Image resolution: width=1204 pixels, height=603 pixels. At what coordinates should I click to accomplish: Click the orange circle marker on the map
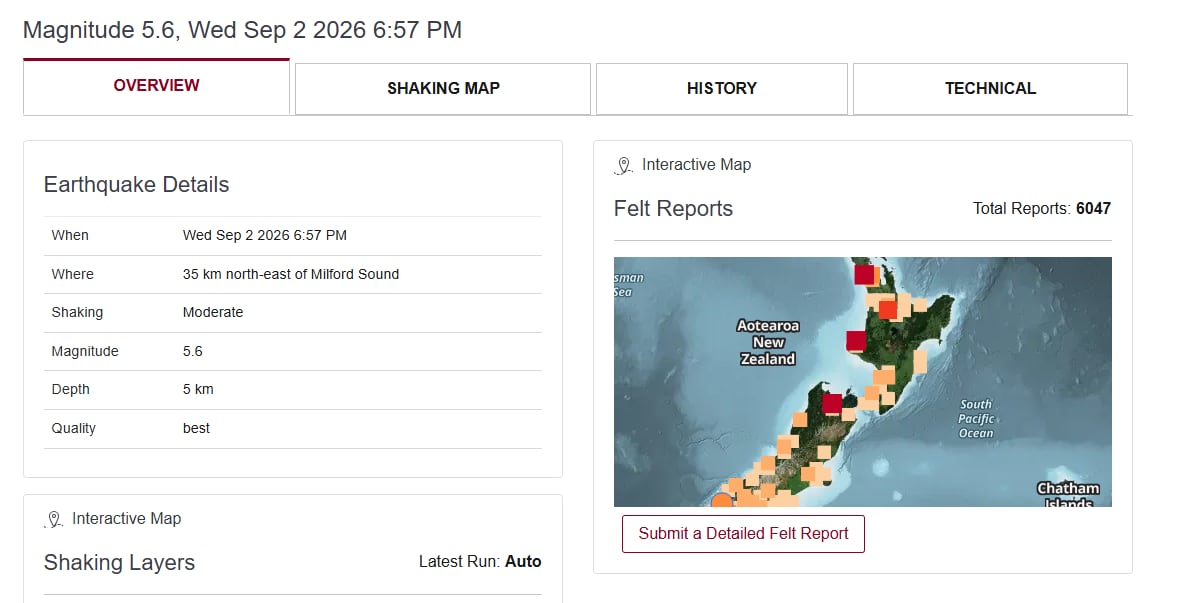(722, 500)
